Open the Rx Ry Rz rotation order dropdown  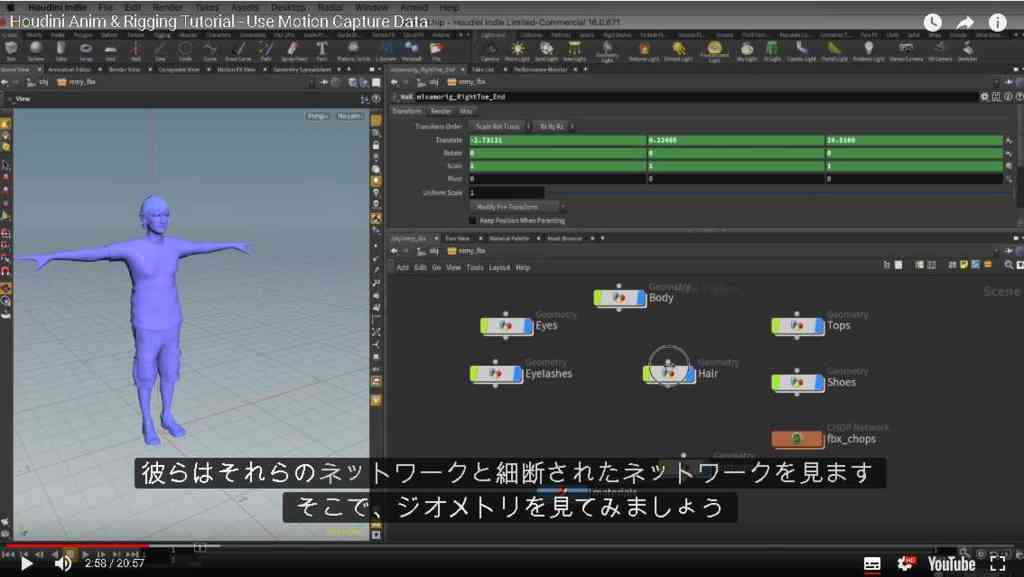click(554, 126)
